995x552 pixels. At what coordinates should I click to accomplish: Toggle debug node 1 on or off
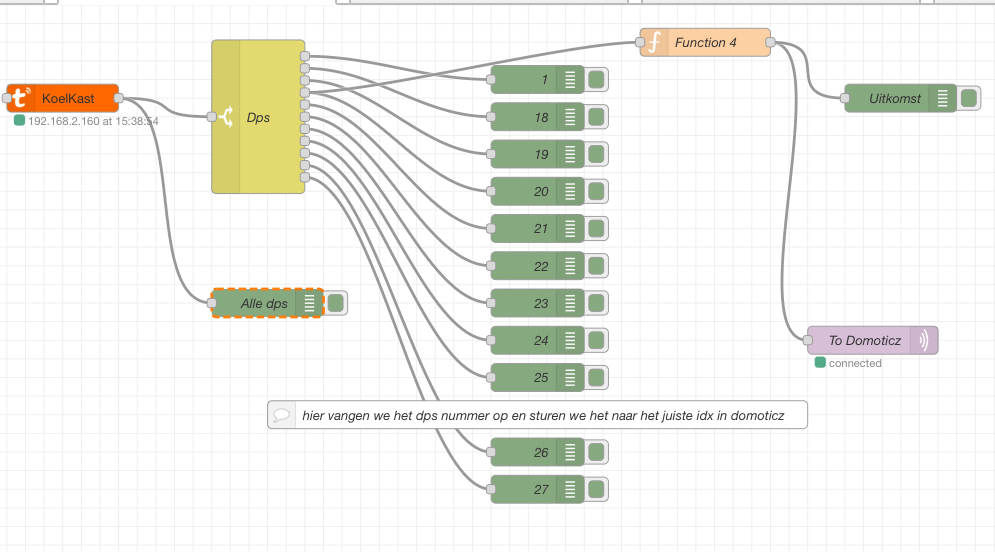coord(597,80)
